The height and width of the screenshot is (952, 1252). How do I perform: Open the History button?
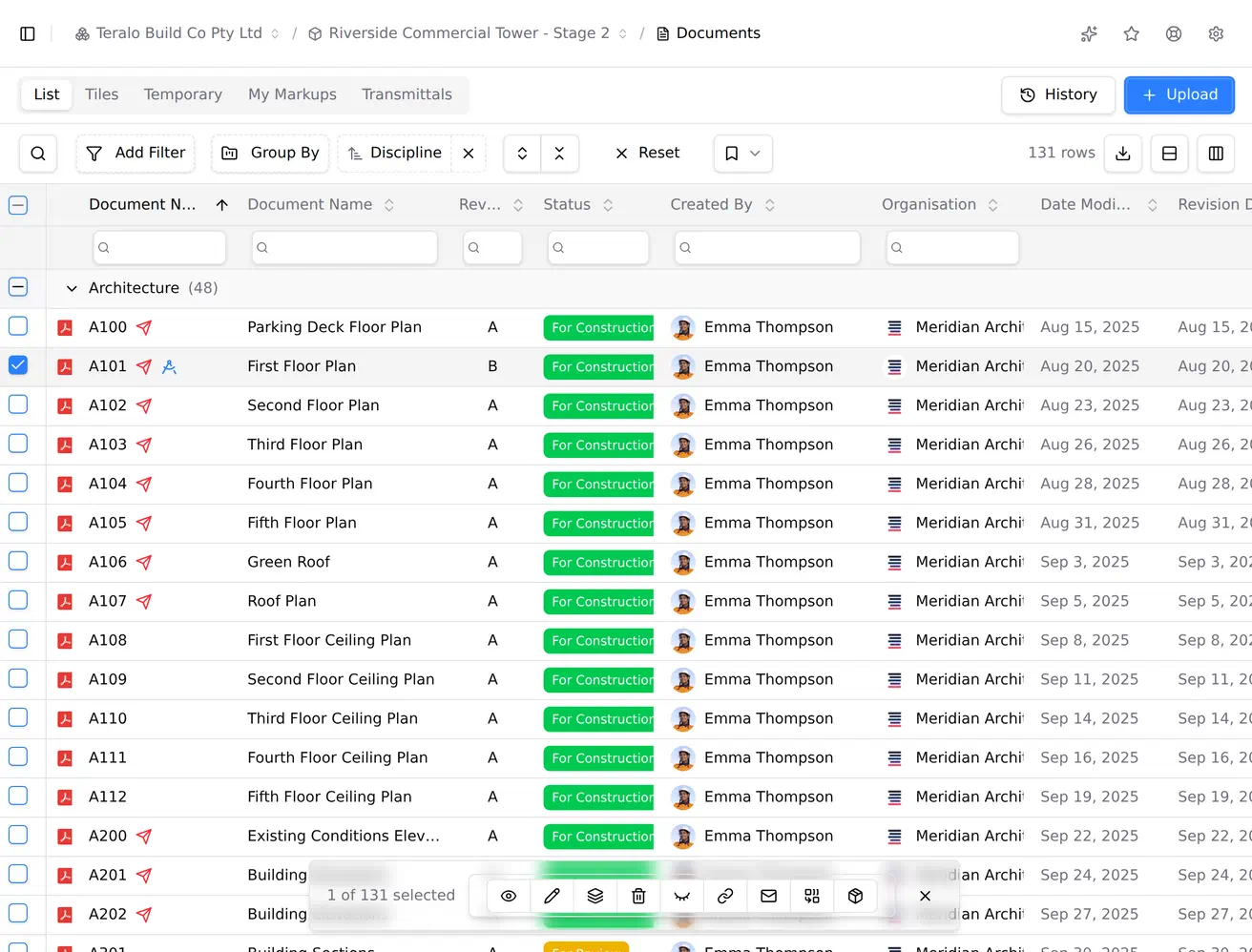pos(1058,95)
